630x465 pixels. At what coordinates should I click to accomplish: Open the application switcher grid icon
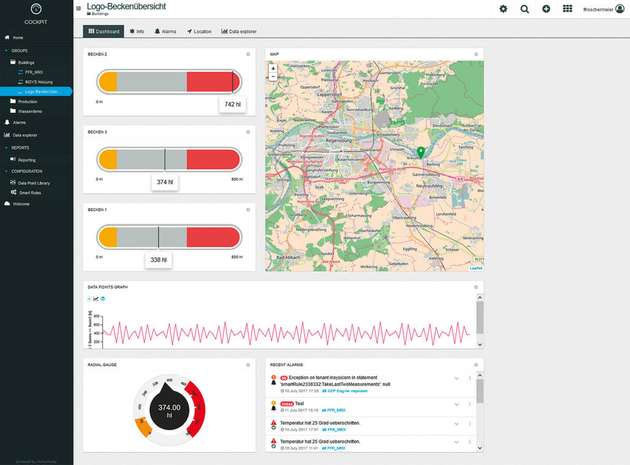click(x=567, y=8)
